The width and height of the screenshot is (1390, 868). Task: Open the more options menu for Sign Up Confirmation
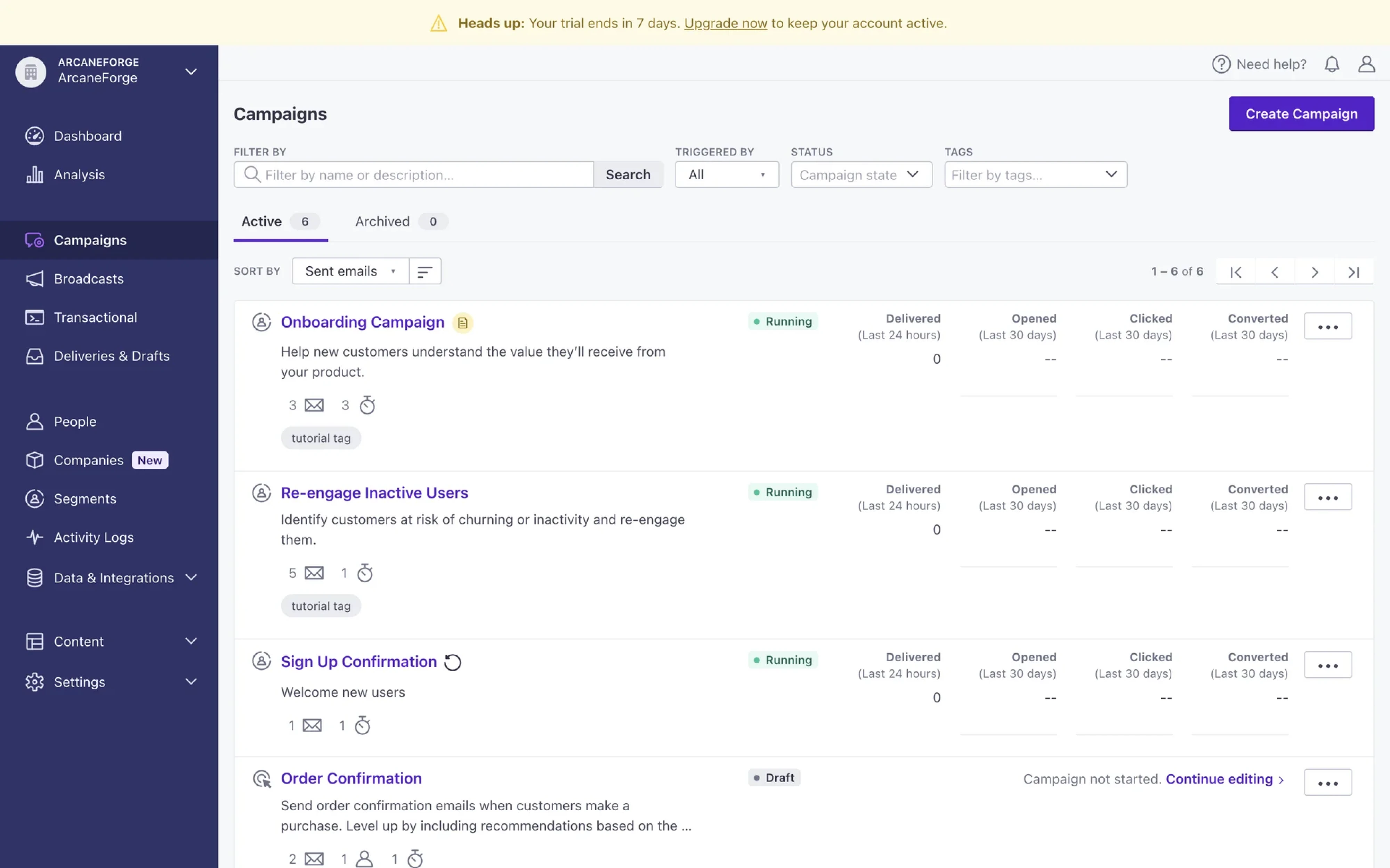(x=1327, y=665)
